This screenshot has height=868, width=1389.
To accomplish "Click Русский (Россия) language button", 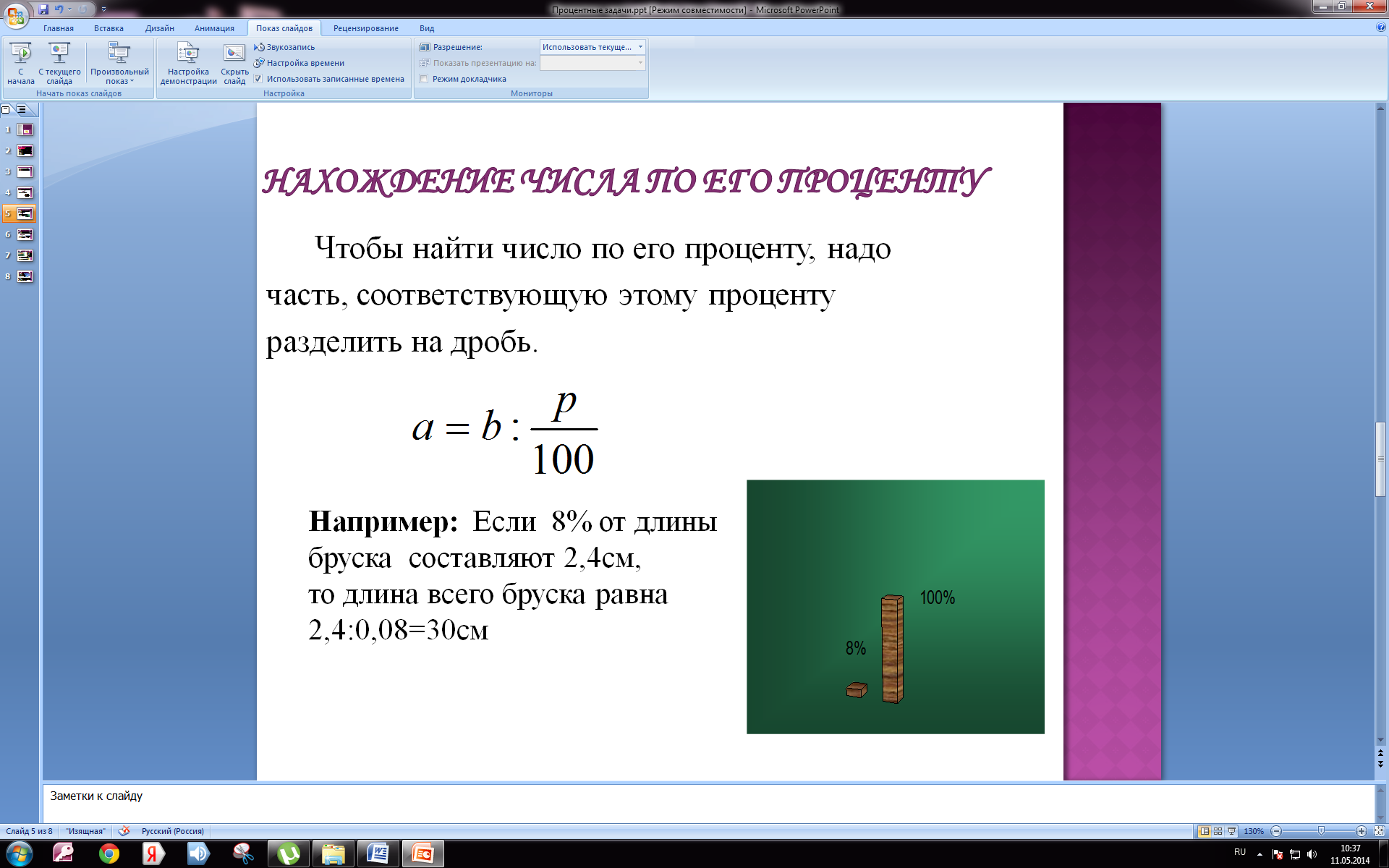I will tap(172, 831).
